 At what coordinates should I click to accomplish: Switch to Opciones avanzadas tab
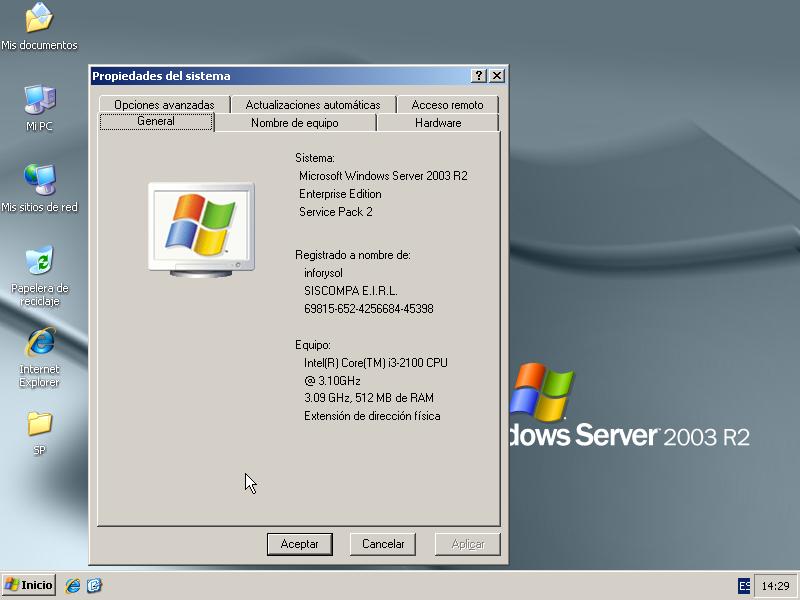point(164,105)
